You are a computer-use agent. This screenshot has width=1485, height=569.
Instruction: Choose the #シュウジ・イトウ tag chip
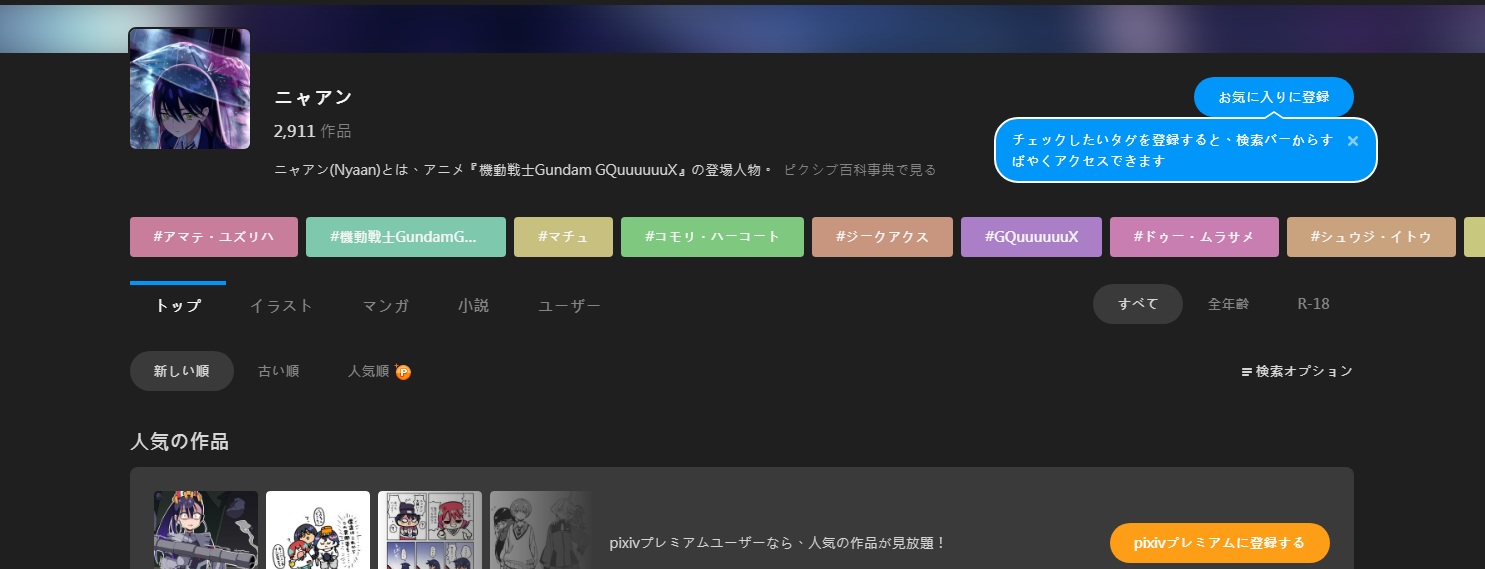[x=1371, y=237]
